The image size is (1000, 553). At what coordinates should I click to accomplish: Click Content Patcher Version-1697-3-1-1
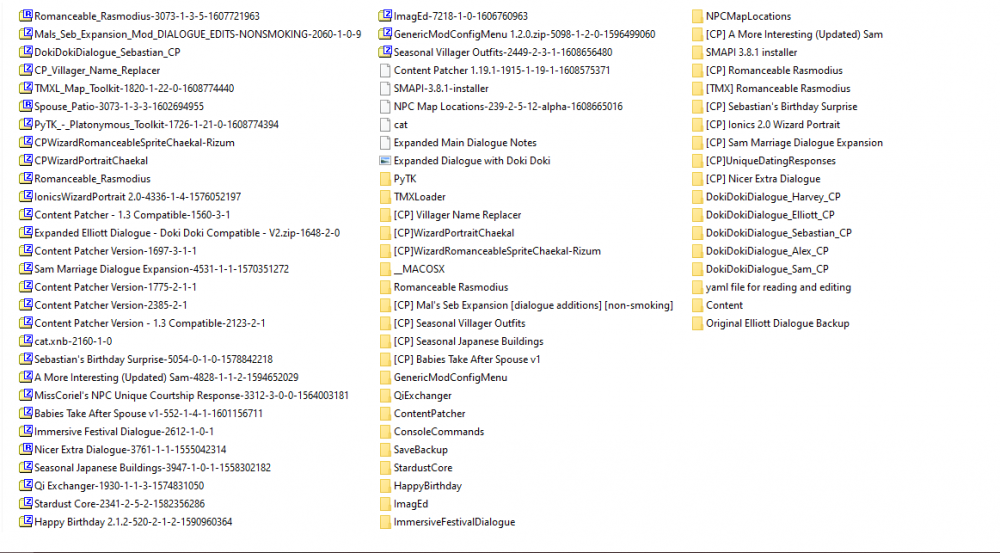click(115, 251)
